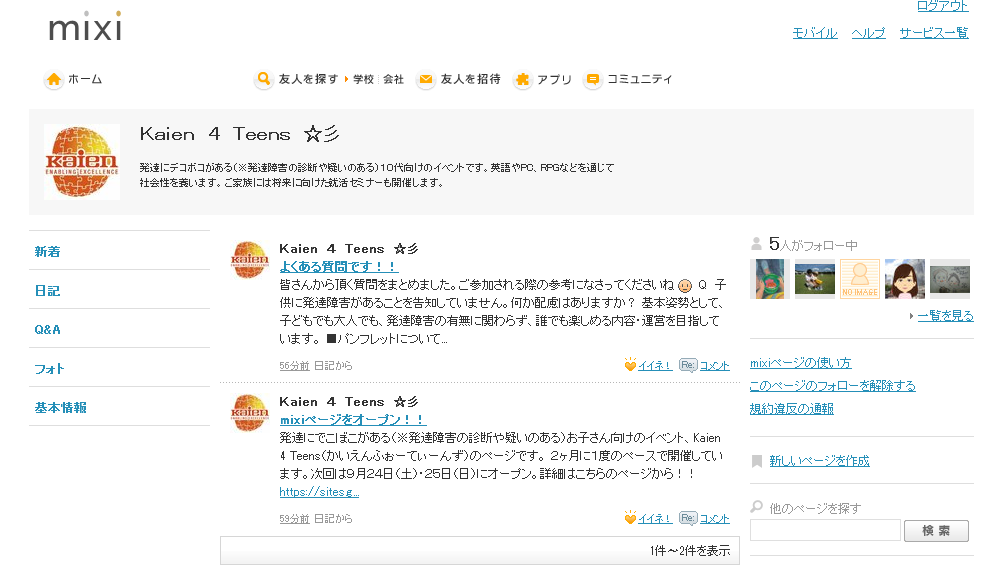Click the mixi logo
996x576 pixels.
[84, 27]
